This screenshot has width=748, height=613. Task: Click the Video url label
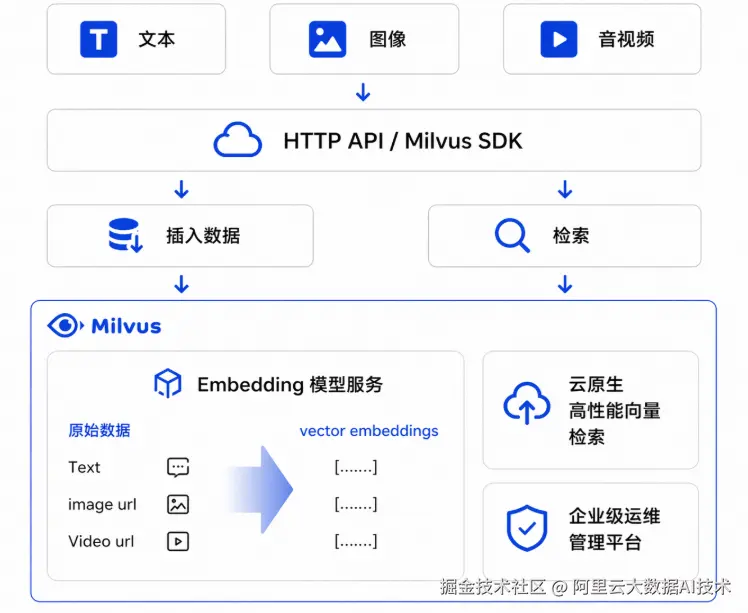pyautogui.click(x=101, y=541)
